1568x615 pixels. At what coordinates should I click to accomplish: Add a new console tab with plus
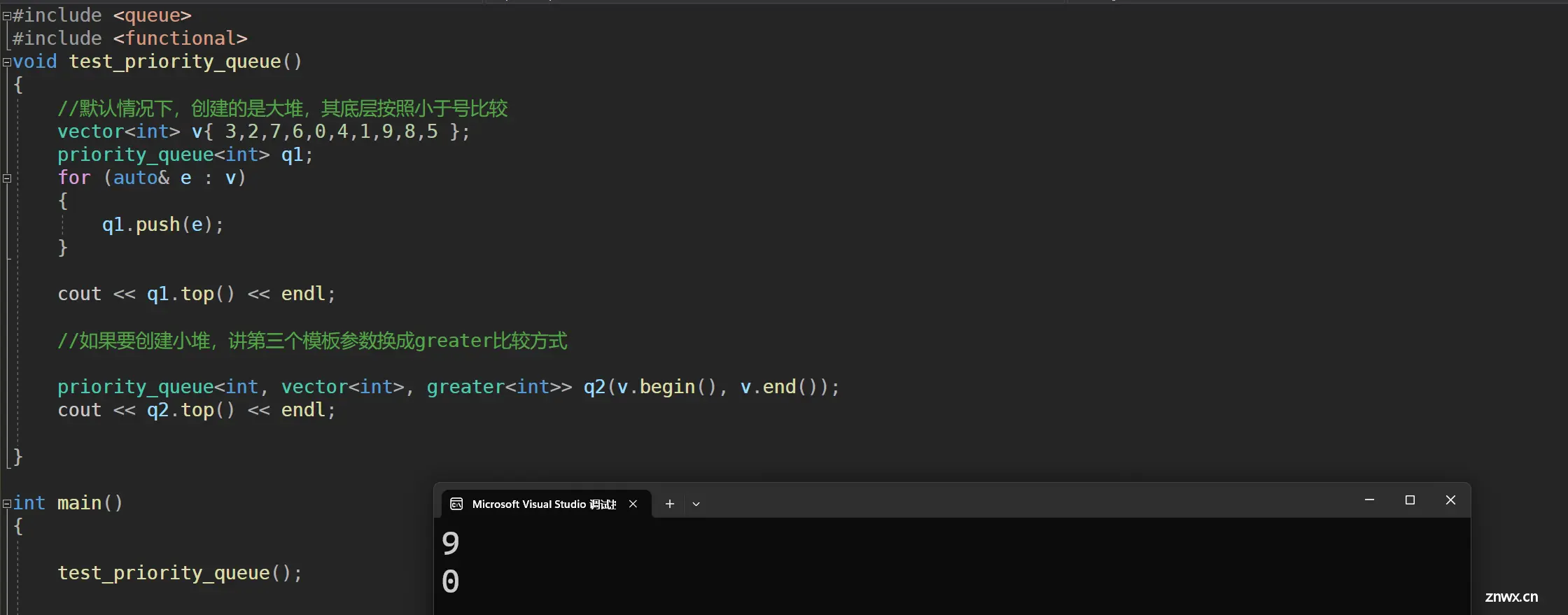point(669,504)
